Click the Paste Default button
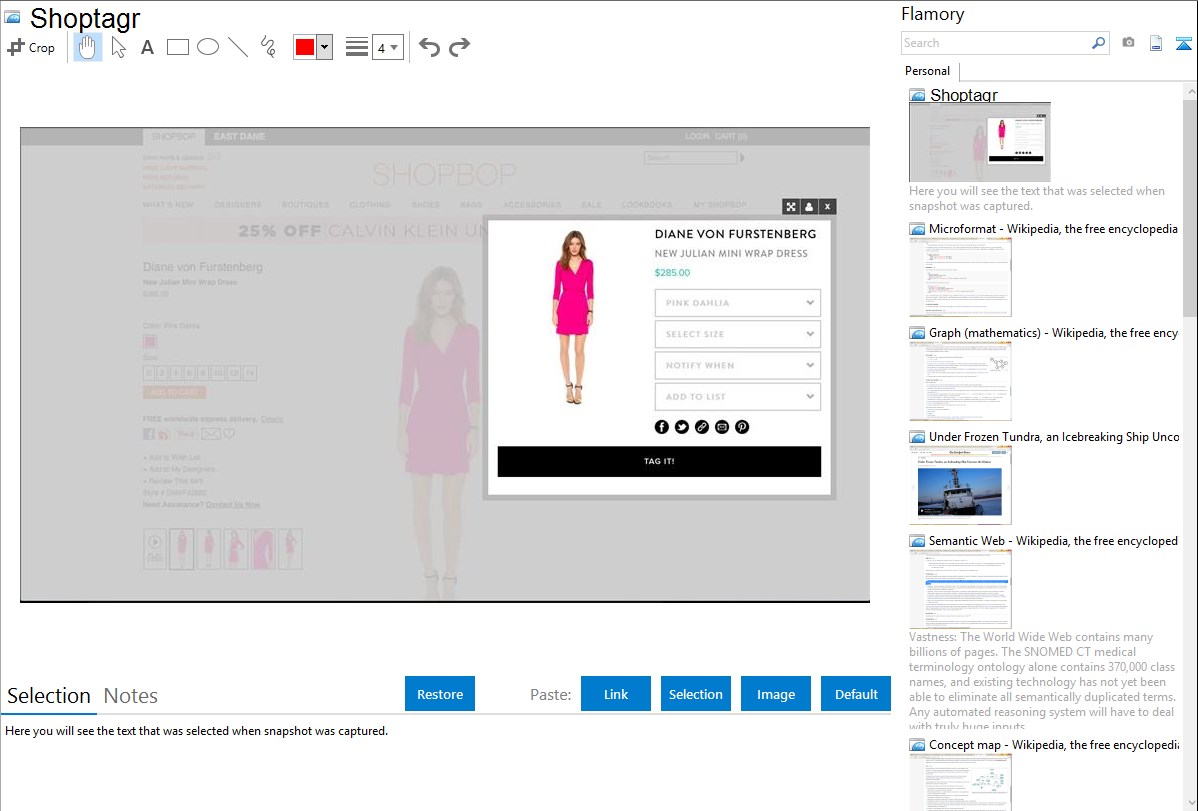The image size is (1198, 811). click(856, 694)
